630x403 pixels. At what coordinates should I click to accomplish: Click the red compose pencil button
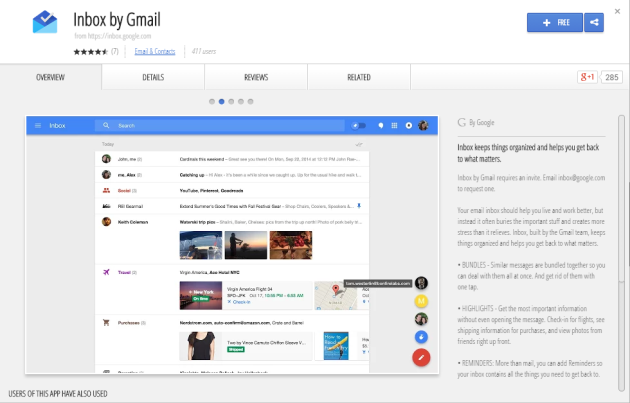[421, 357]
